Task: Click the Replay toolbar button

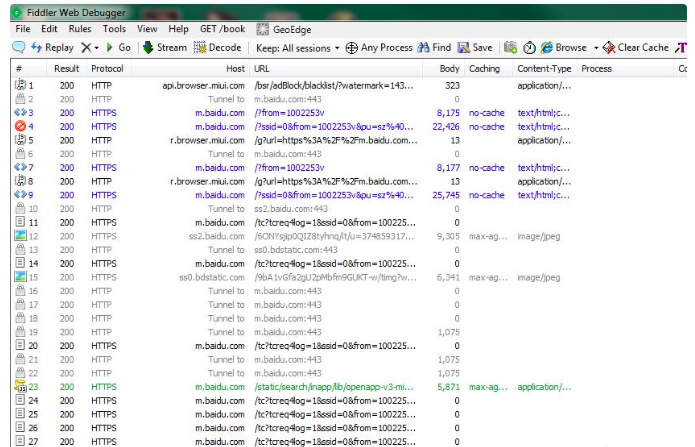Action: pyautogui.click(x=52, y=47)
